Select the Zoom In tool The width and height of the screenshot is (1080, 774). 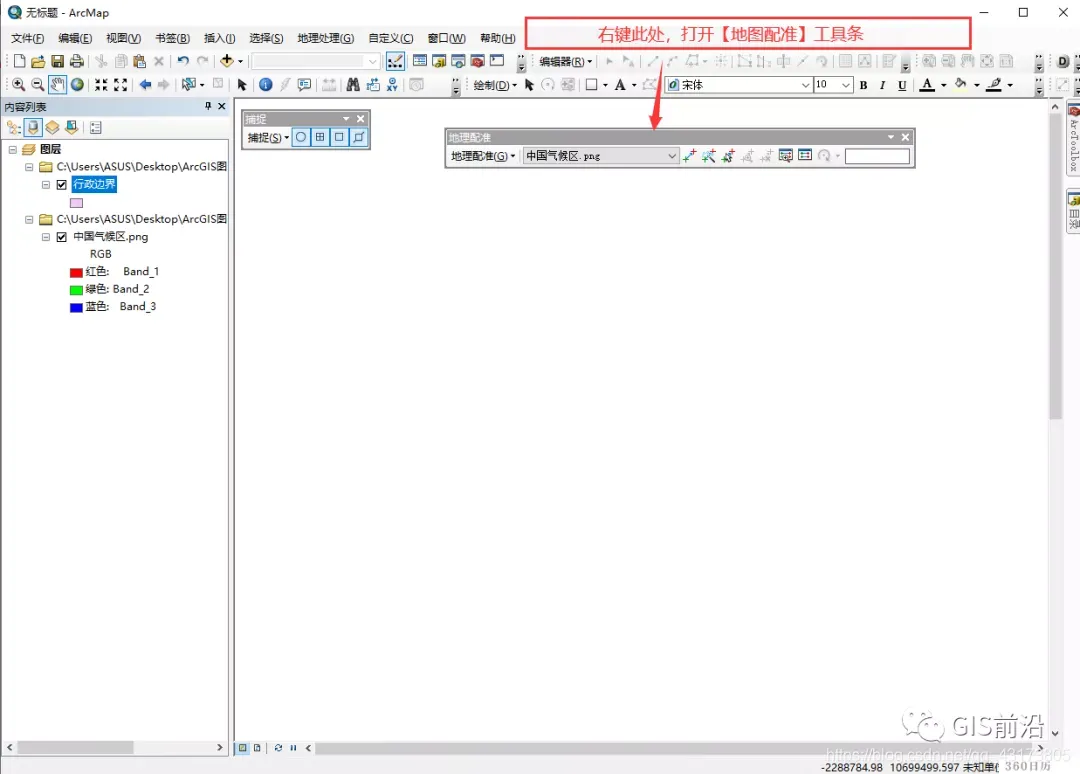click(19, 84)
